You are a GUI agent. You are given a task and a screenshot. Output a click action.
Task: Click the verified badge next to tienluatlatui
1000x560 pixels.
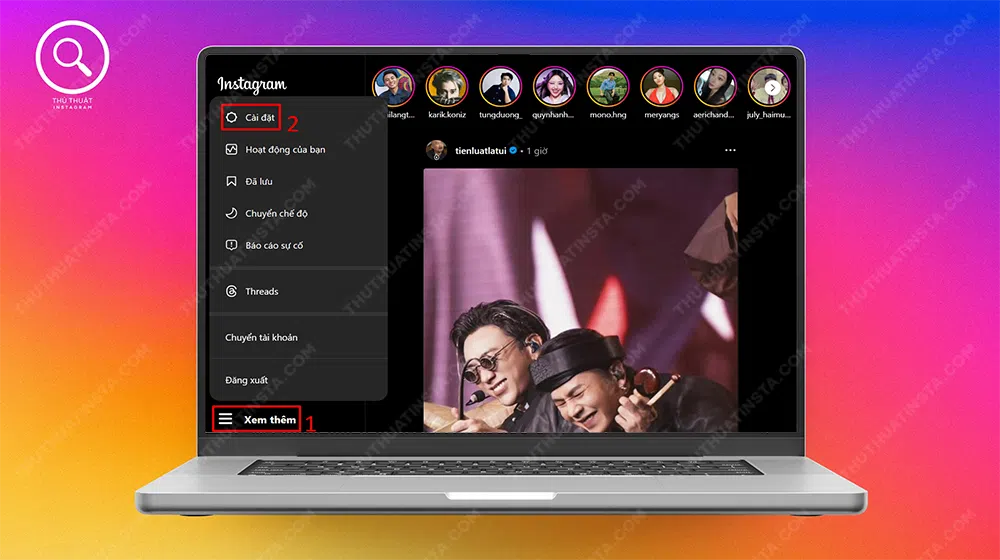pos(513,151)
